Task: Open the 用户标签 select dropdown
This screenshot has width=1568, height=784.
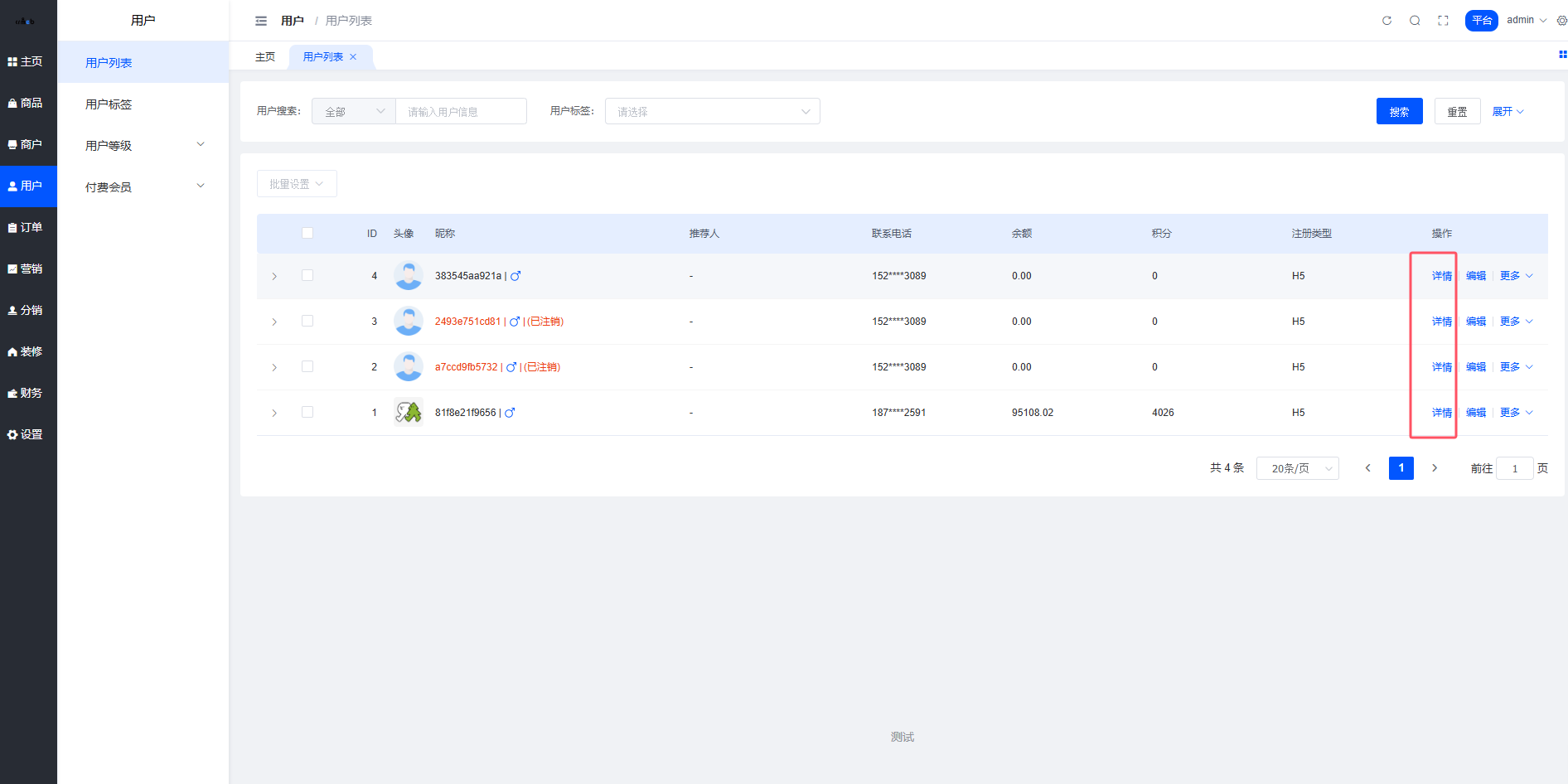Action: (712, 111)
